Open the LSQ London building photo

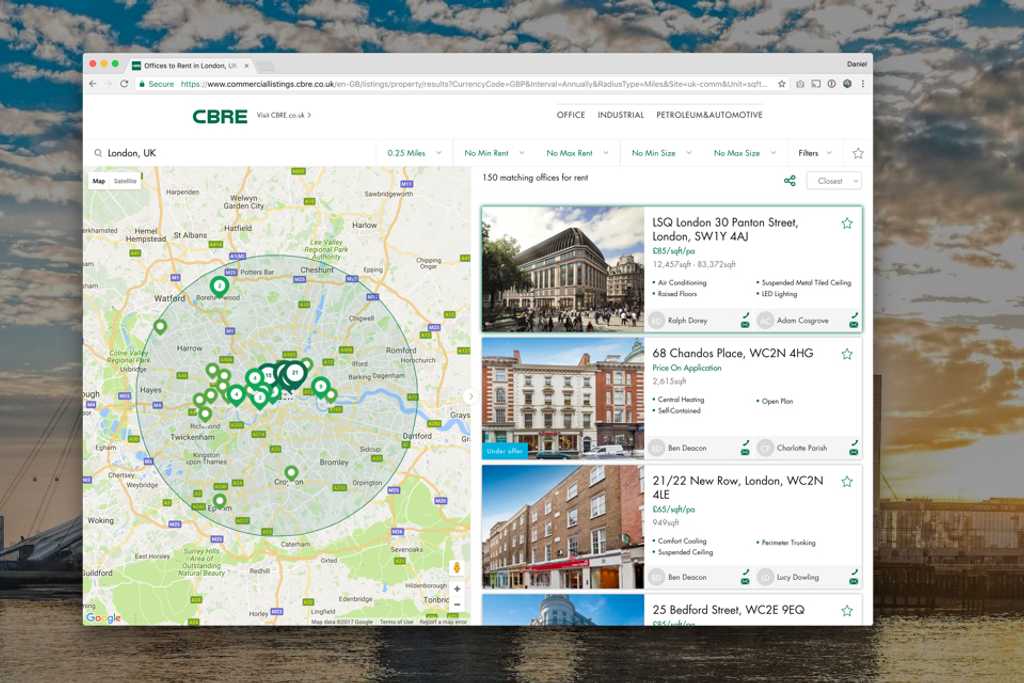(563, 269)
